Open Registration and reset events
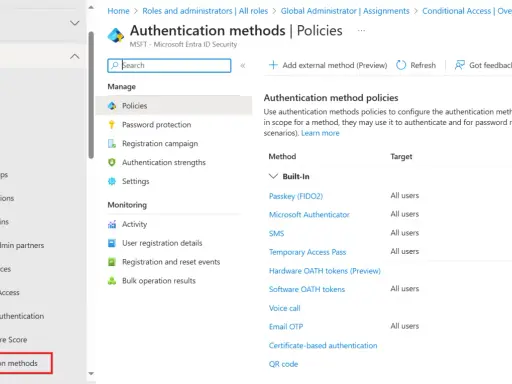Viewport: 512px width, 384px height. click(171, 262)
